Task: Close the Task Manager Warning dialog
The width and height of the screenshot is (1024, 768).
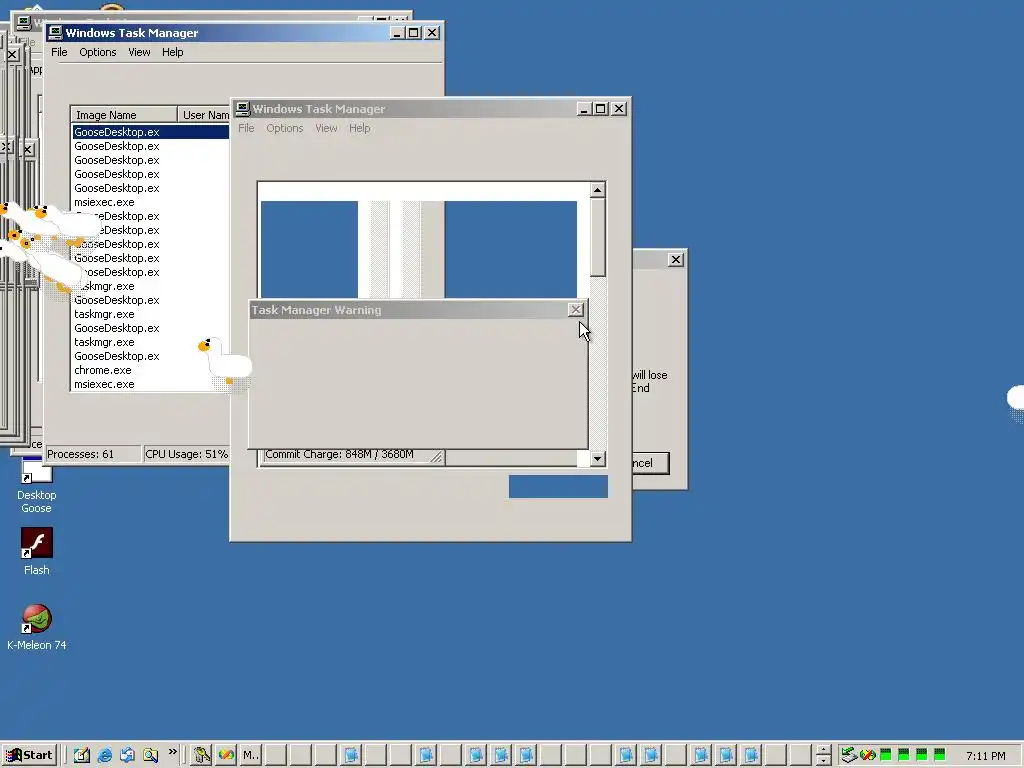Action: [x=575, y=310]
